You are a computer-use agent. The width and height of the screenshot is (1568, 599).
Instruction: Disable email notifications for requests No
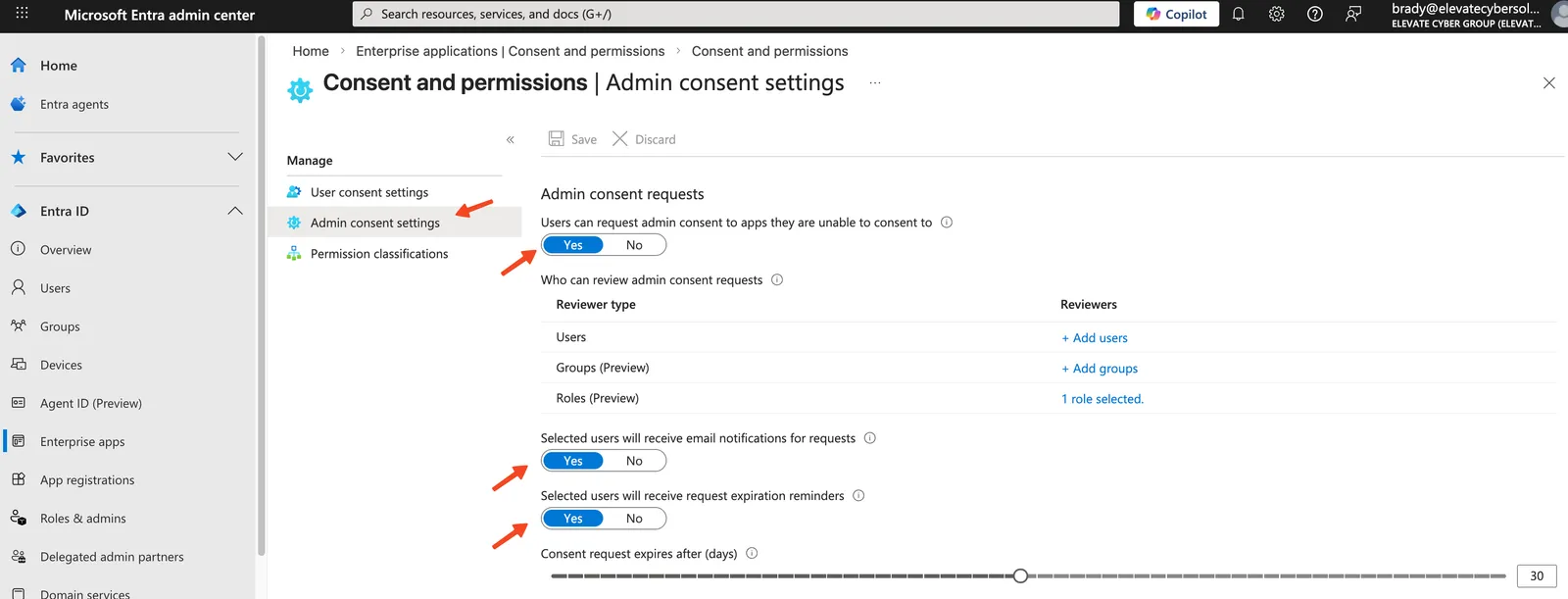(x=634, y=461)
